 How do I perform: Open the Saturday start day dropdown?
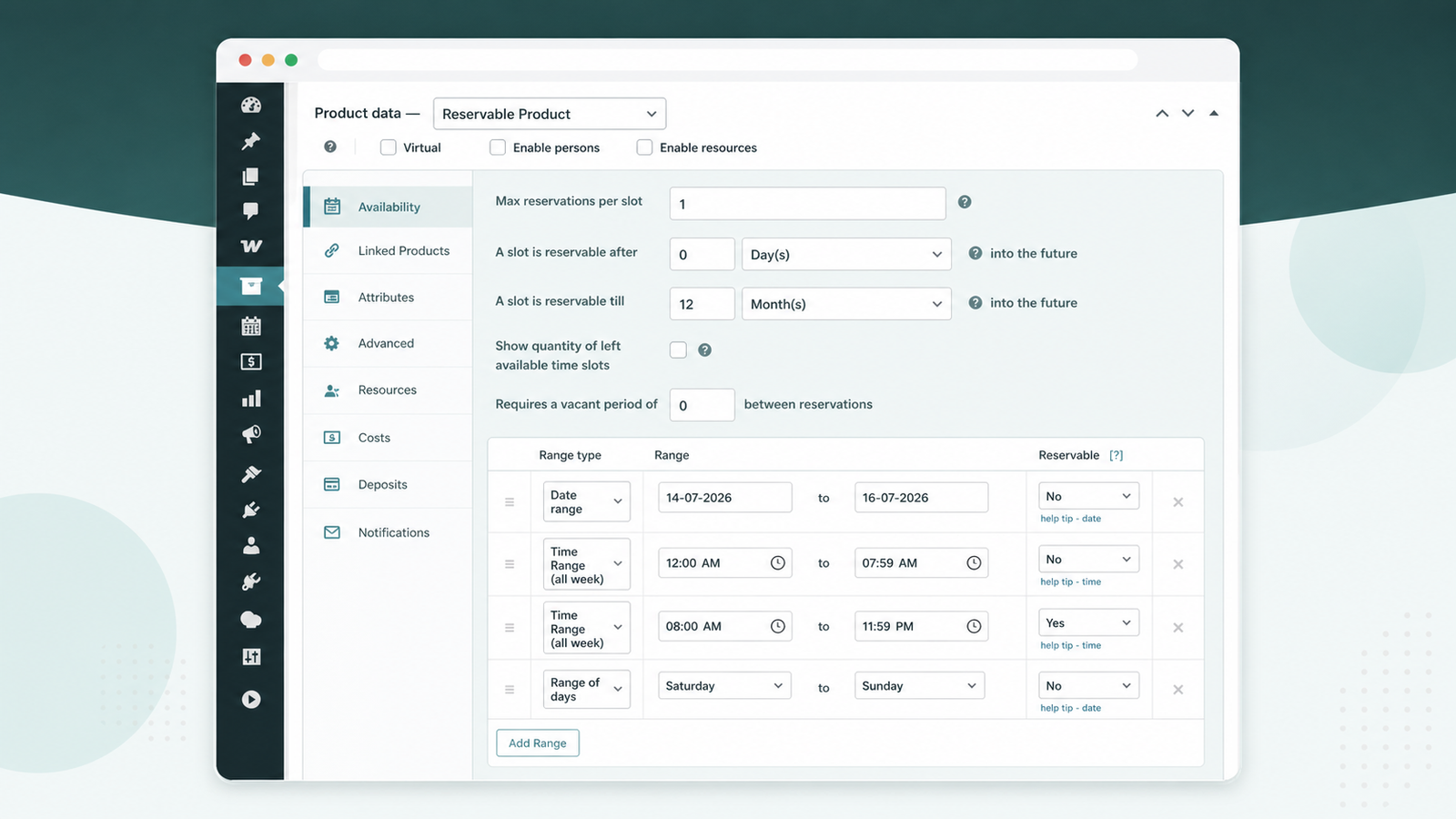pyautogui.click(x=725, y=685)
